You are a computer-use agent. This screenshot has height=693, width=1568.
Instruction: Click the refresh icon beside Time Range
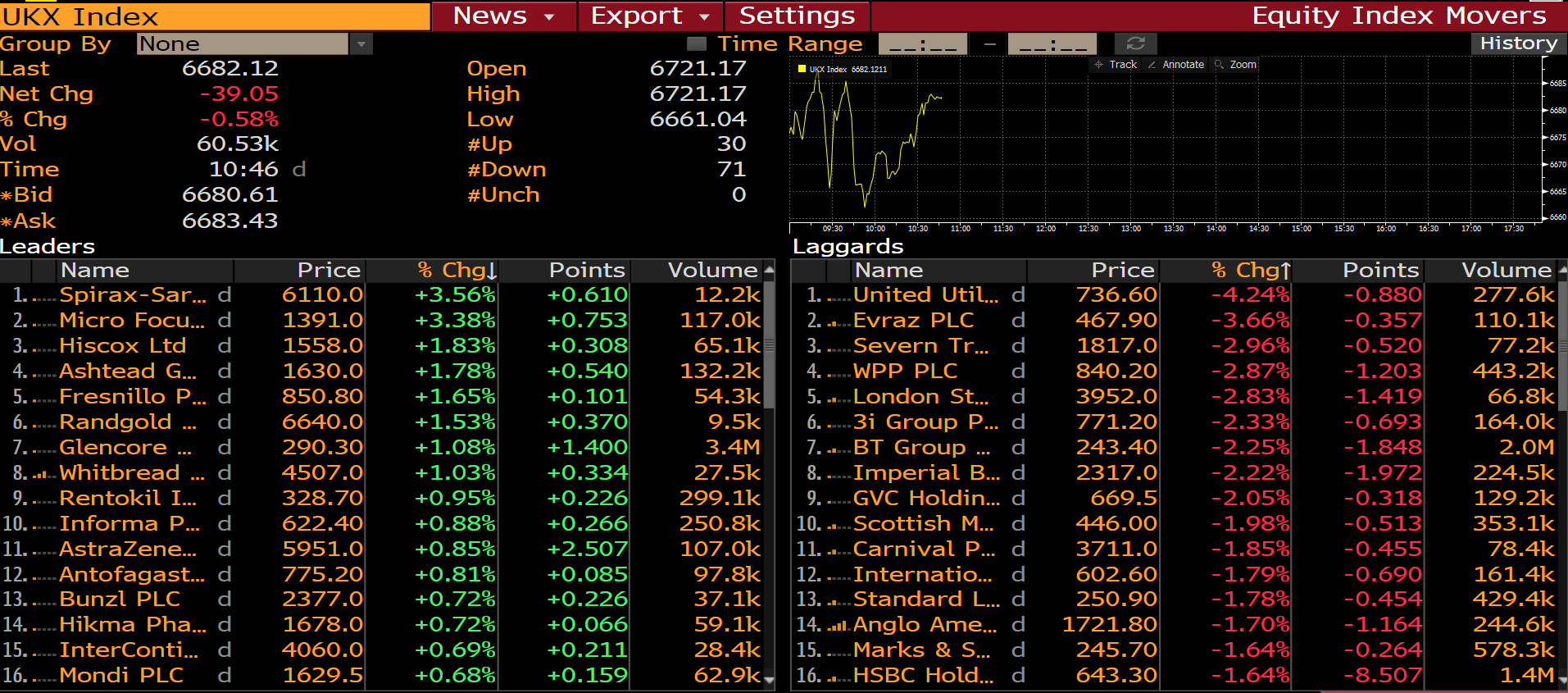click(x=1135, y=43)
